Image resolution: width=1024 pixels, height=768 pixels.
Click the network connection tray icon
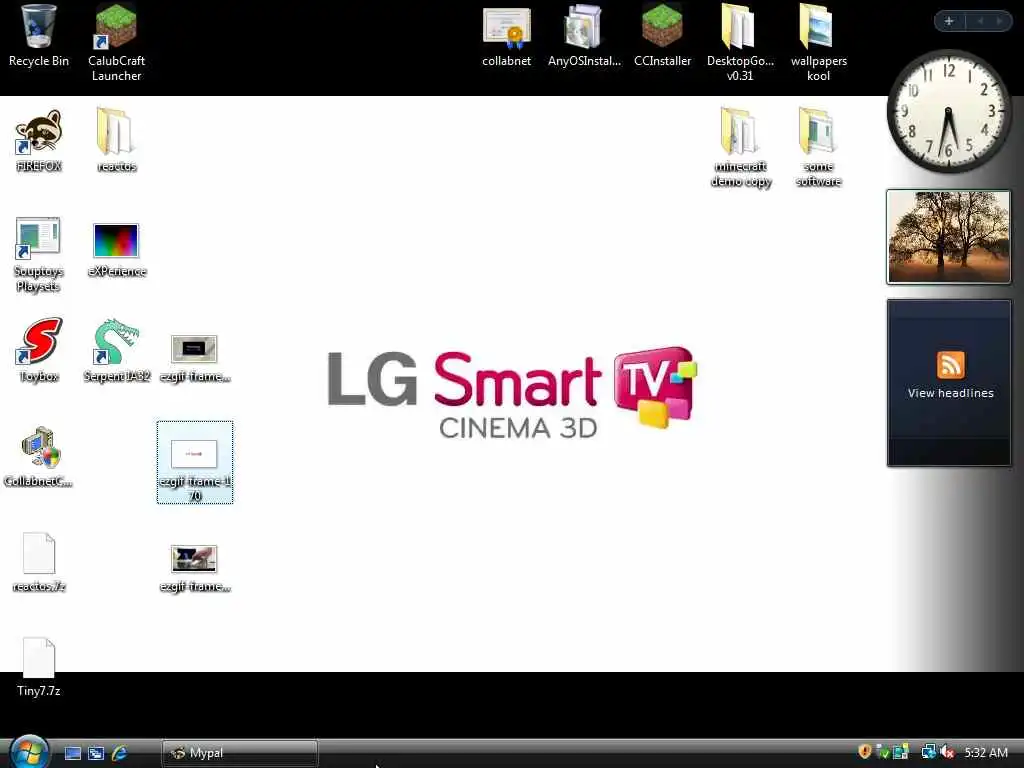click(928, 752)
